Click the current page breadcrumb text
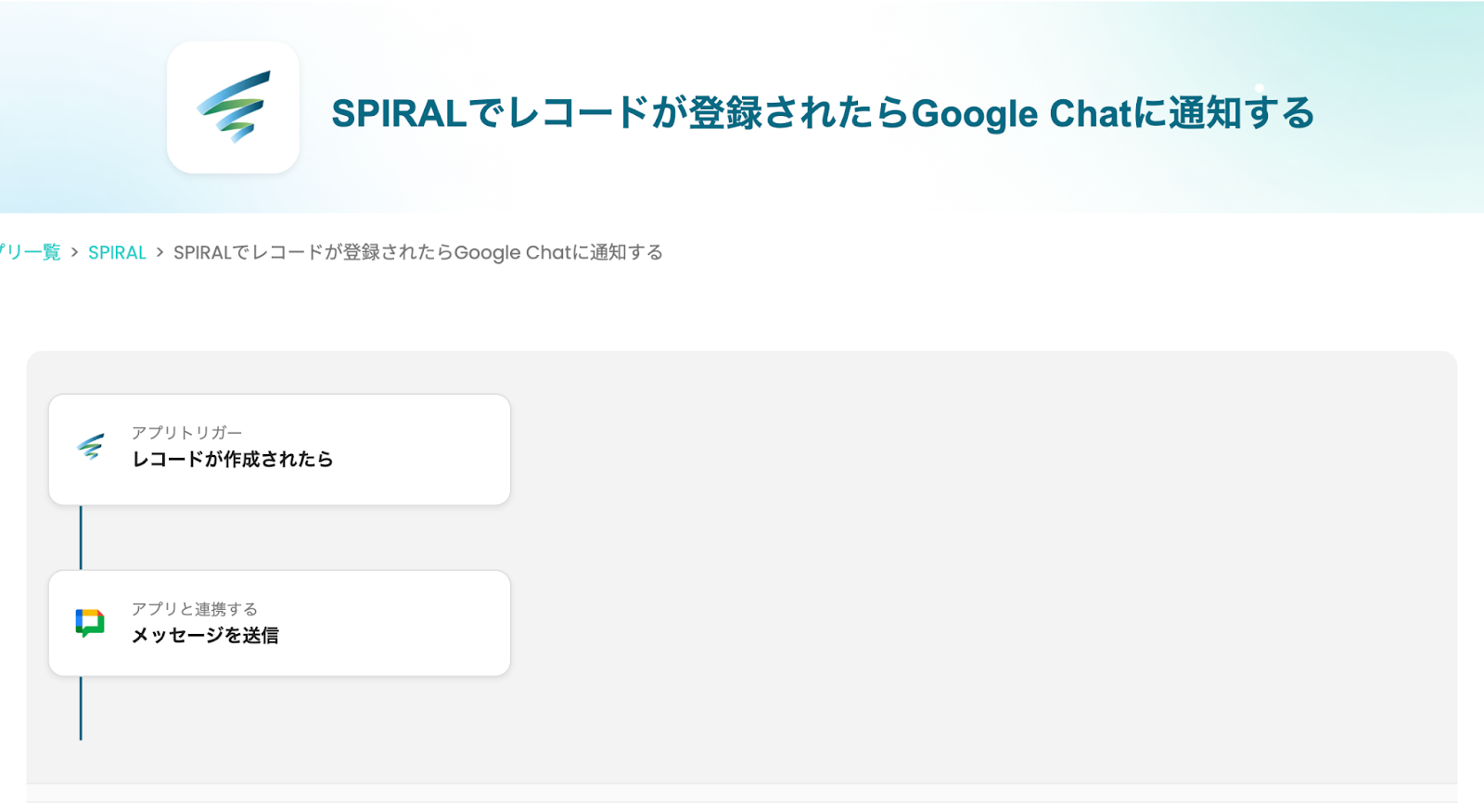The image size is (1484, 812). [x=418, y=252]
